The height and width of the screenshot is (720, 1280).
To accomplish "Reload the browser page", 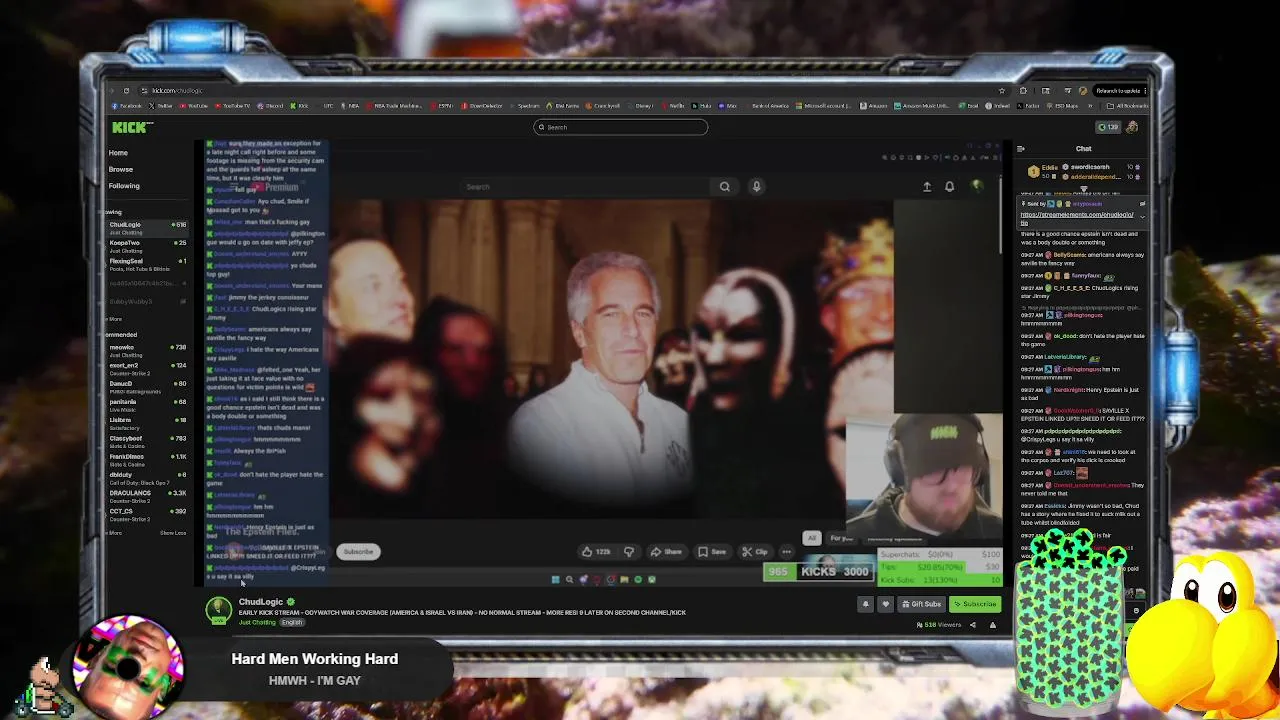I will point(126,91).
